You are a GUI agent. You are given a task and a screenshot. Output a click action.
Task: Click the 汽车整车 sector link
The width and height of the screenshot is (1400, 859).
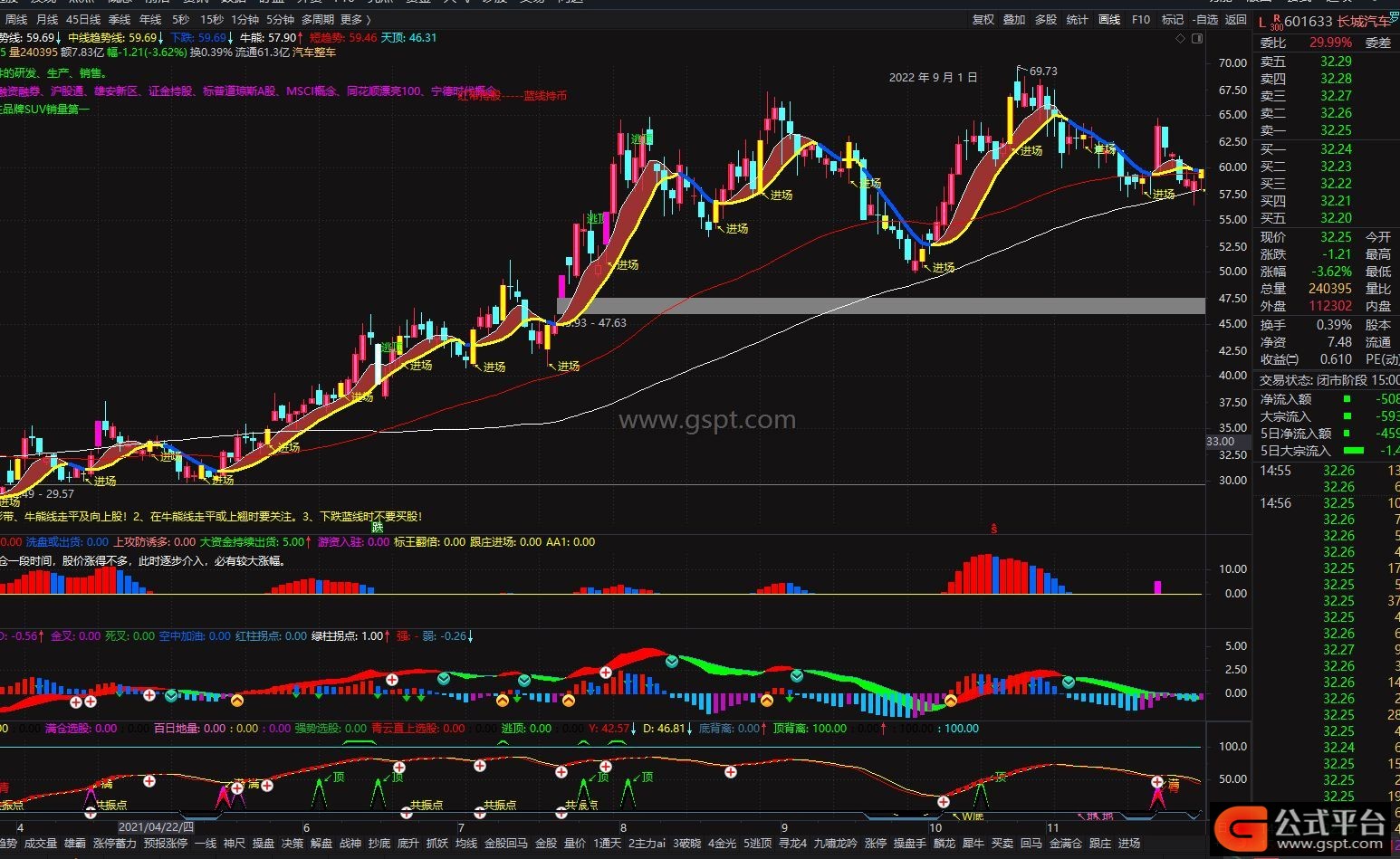pos(314,52)
